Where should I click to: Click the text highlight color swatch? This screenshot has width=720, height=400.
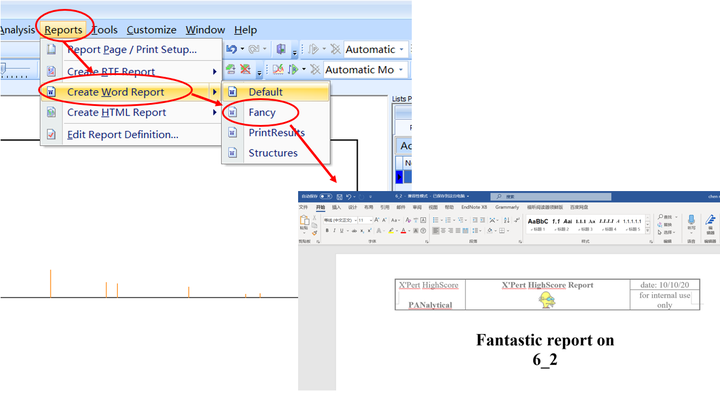tap(391, 231)
